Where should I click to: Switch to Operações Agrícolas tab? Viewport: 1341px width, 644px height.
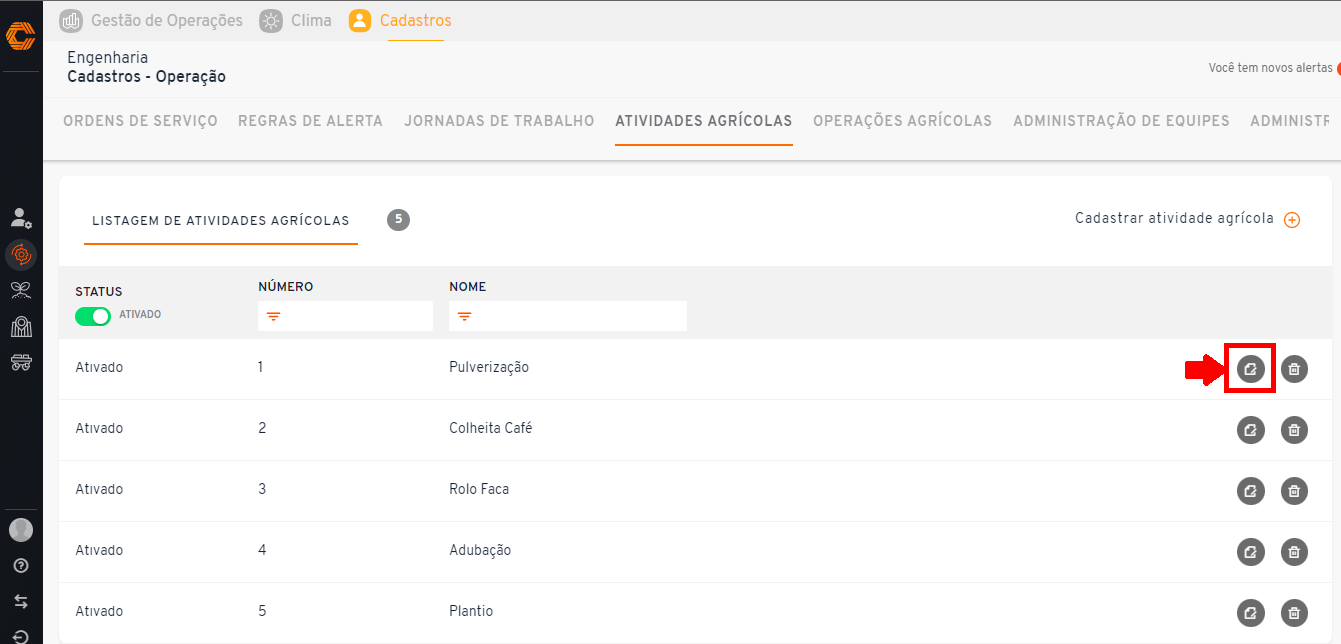[903, 121]
